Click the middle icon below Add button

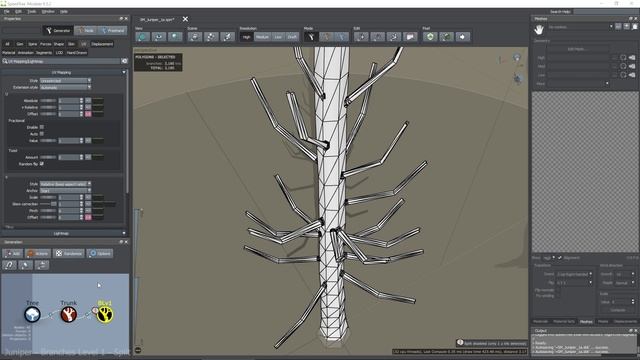point(25,265)
